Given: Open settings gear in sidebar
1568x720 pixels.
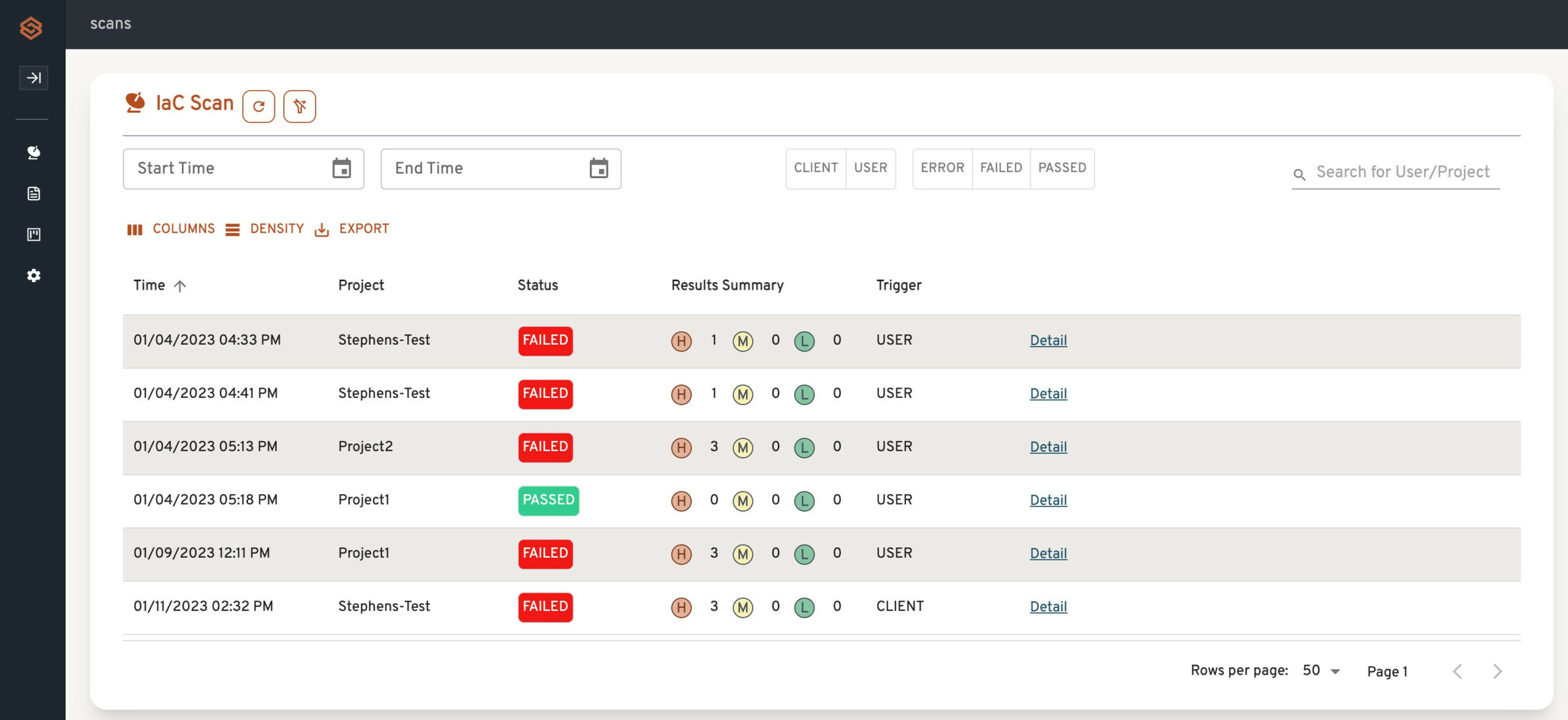Looking at the screenshot, I should 34,276.
